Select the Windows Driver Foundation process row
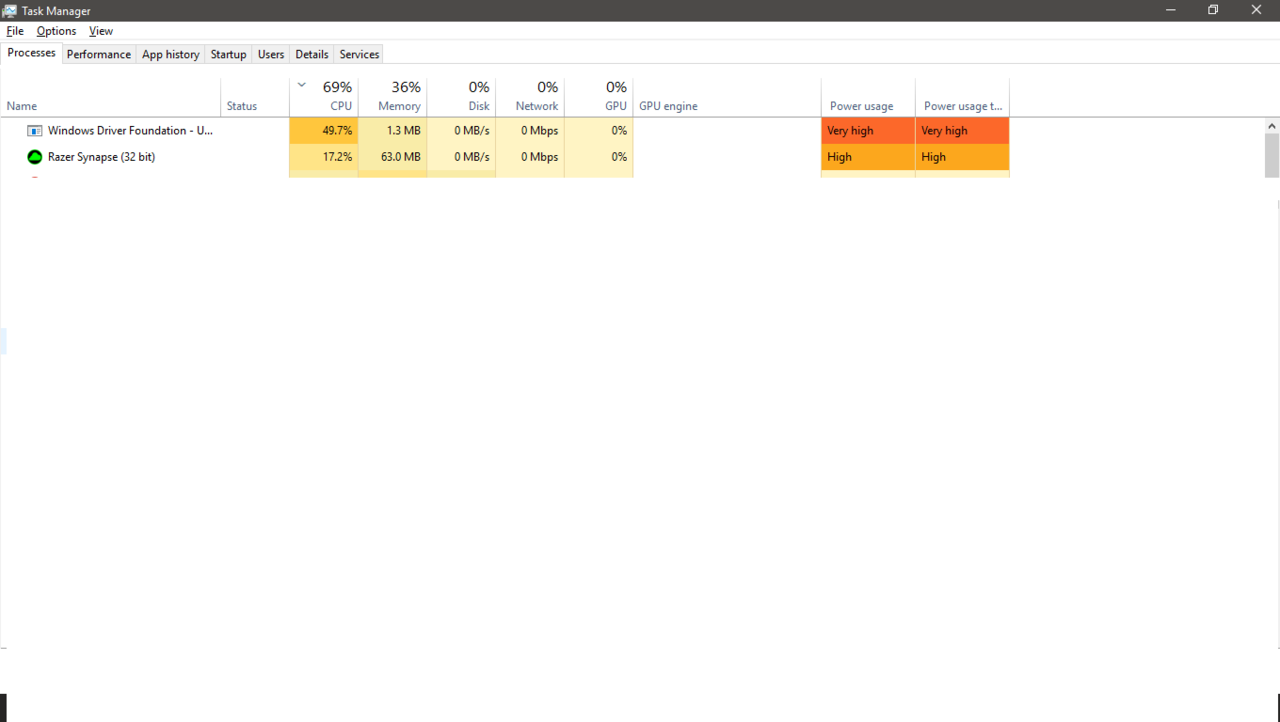Viewport: 1280px width, 722px height. (505, 131)
